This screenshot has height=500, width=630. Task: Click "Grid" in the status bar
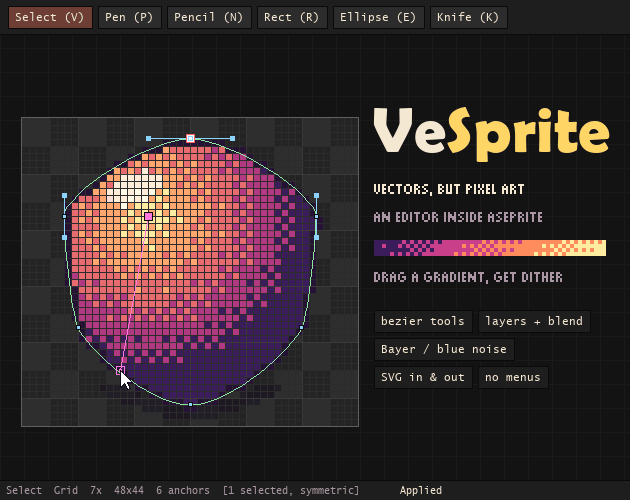click(x=66, y=490)
